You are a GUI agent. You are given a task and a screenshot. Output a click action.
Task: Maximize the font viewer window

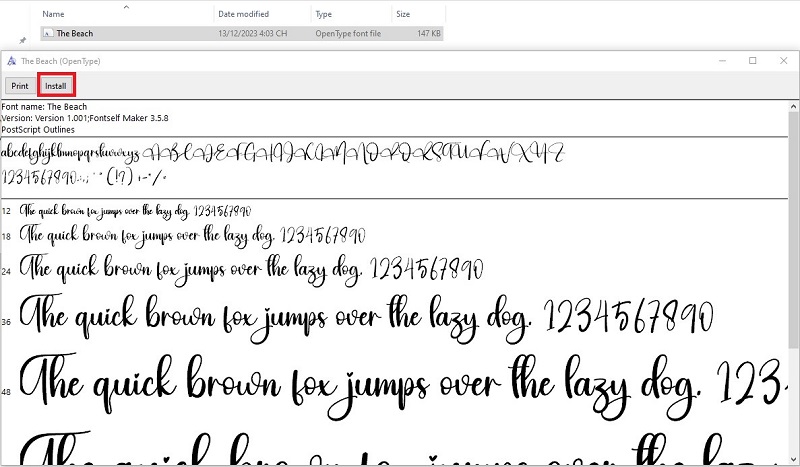coord(753,61)
